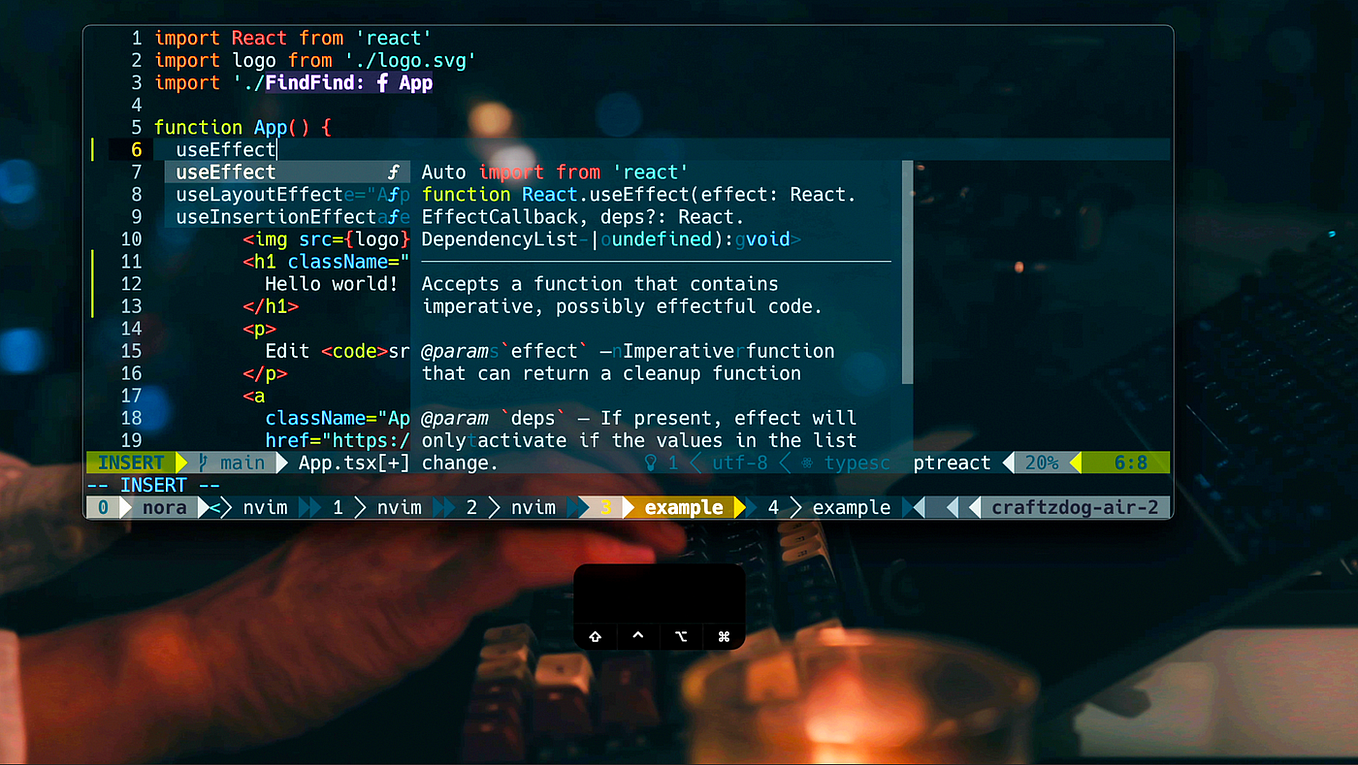This screenshot has height=765, width=1358.
Task: Click the Command key icon in the keystroke overlay
Action: click(x=723, y=636)
